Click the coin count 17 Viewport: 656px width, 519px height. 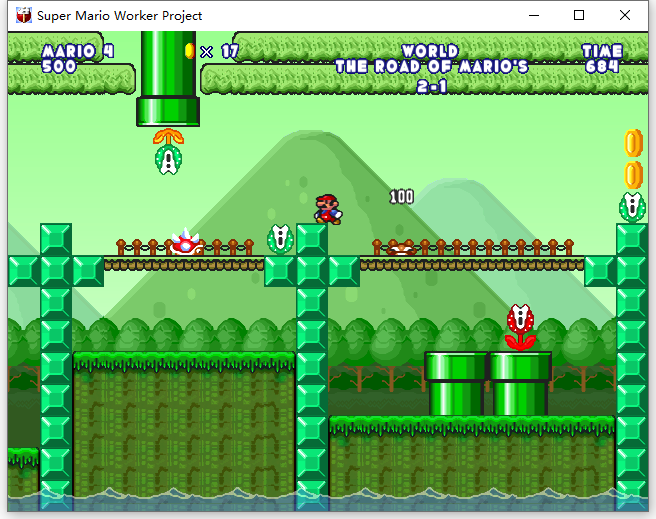click(x=230, y=51)
